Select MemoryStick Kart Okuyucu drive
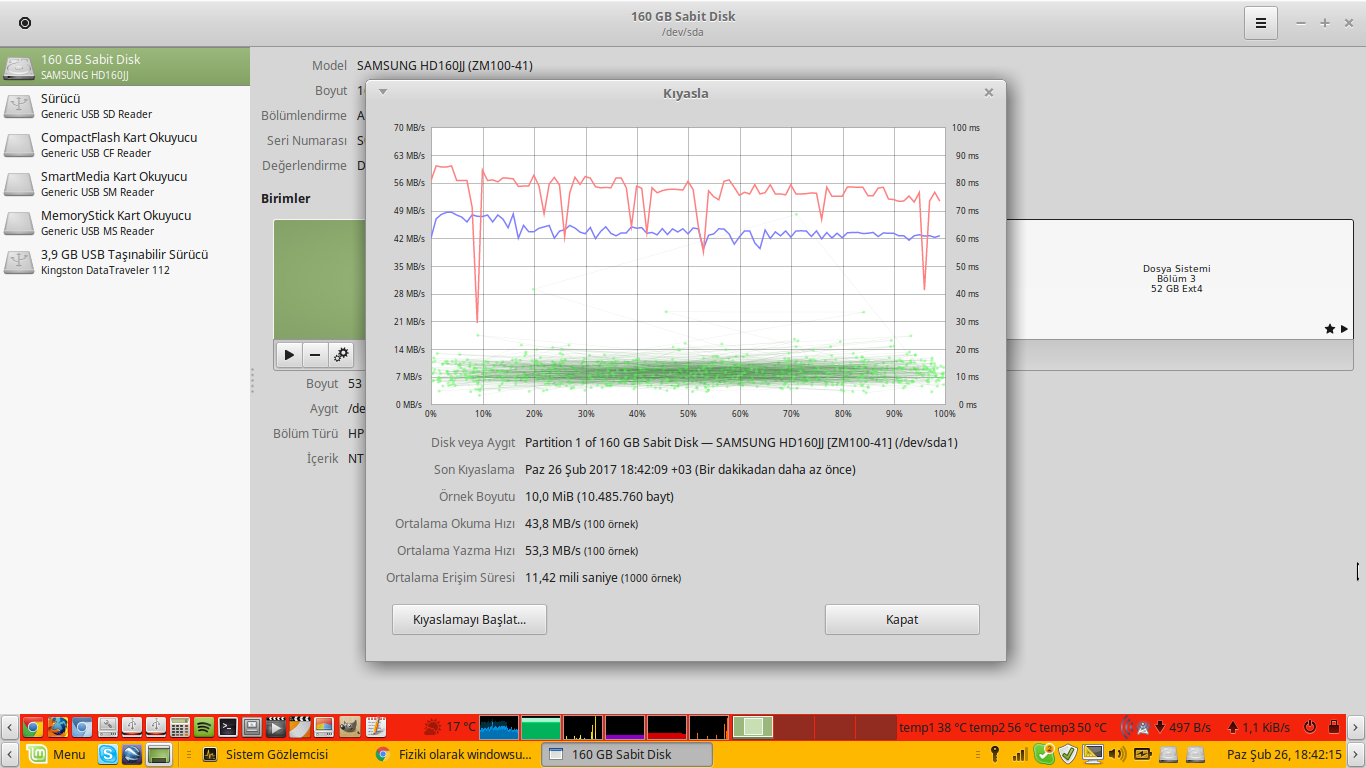The height and width of the screenshot is (768, 1366). [x=125, y=223]
